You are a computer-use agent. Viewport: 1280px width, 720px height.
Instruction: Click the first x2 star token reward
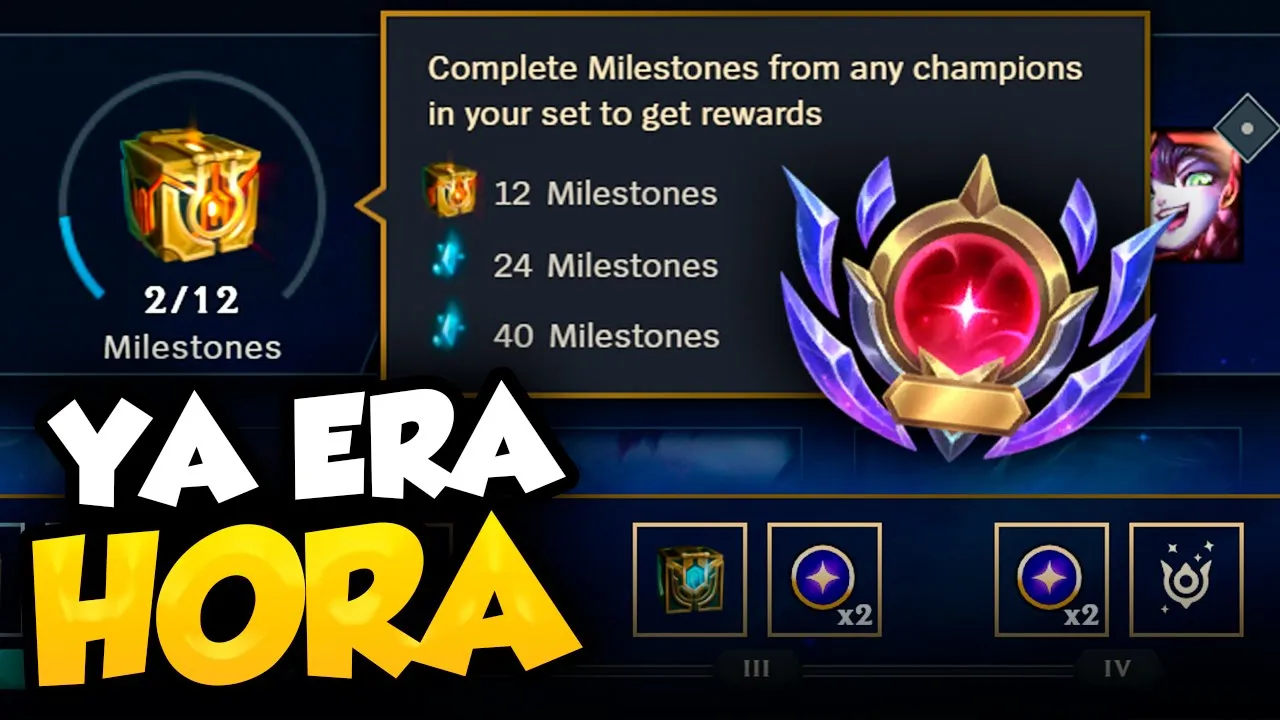[824, 580]
